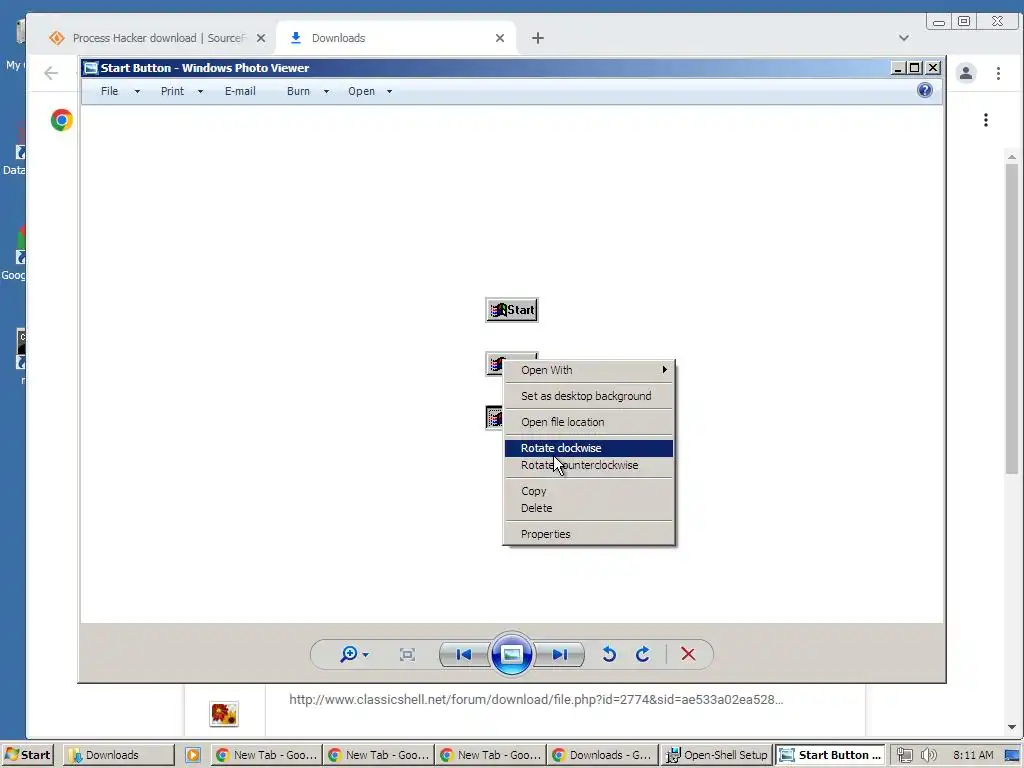This screenshot has height=768, width=1024.
Task: Open the File menu
Action: pos(109,91)
